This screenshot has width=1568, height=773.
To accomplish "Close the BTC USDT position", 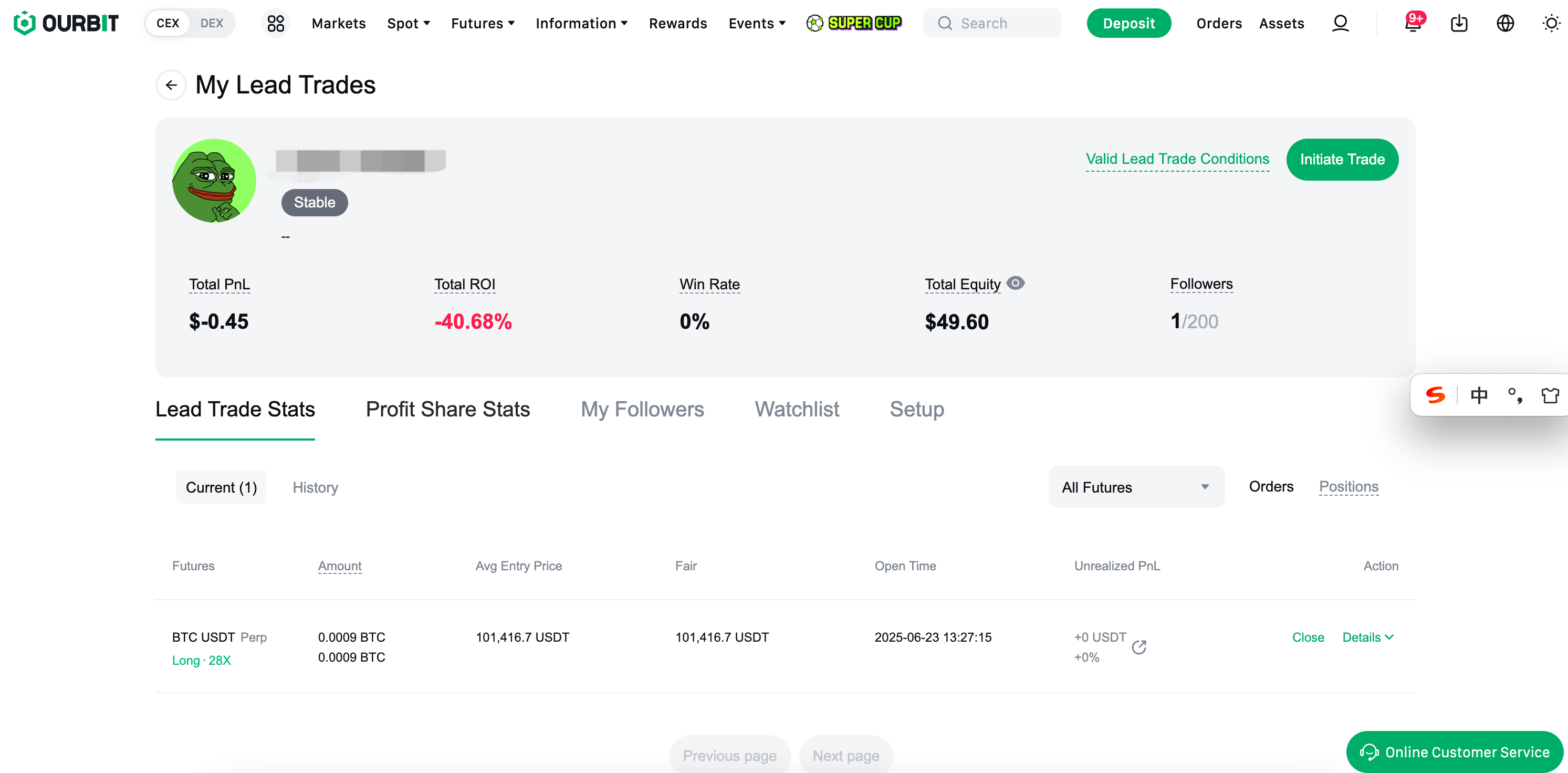I will [x=1308, y=638].
